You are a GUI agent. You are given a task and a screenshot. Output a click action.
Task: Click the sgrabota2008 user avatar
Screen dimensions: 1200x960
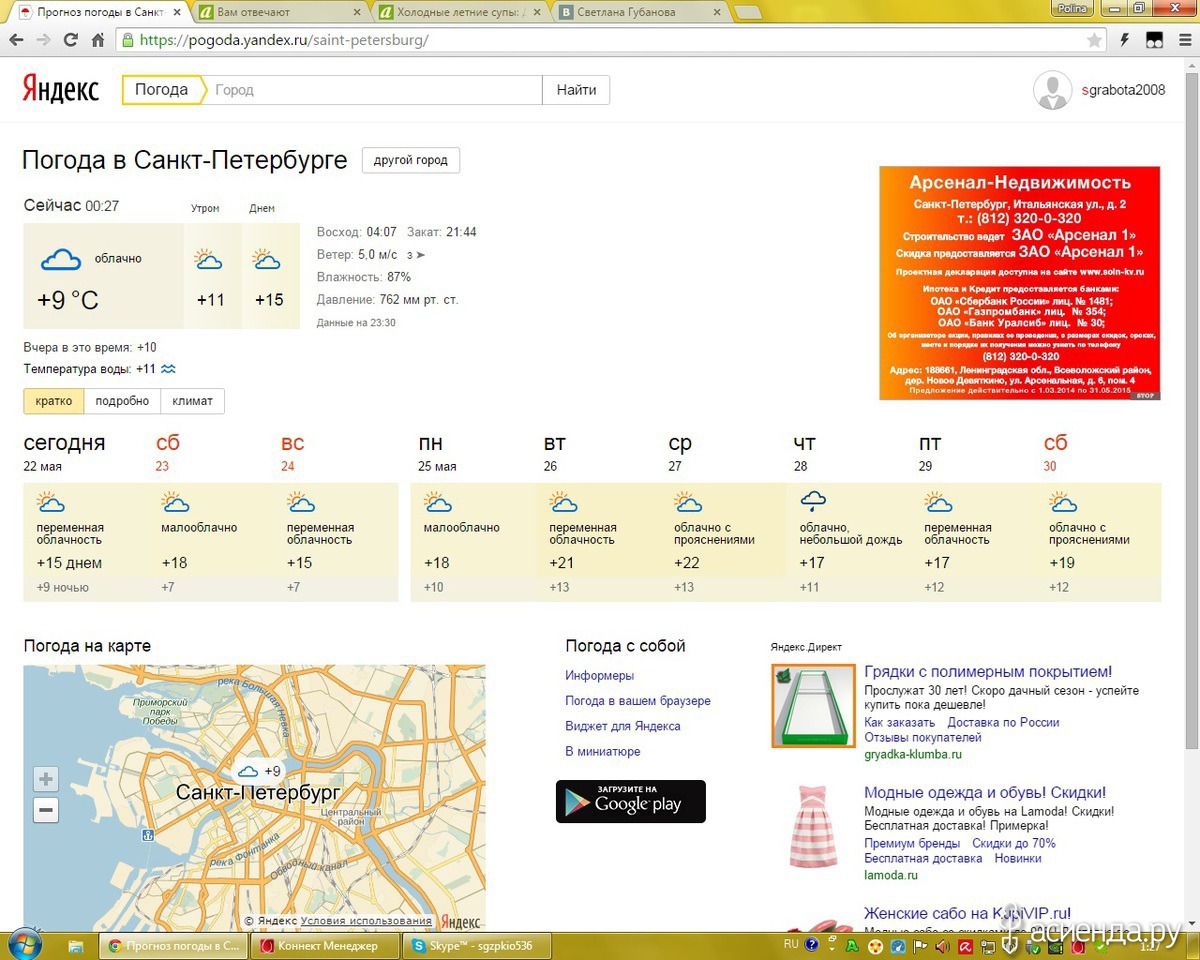(x=1052, y=90)
